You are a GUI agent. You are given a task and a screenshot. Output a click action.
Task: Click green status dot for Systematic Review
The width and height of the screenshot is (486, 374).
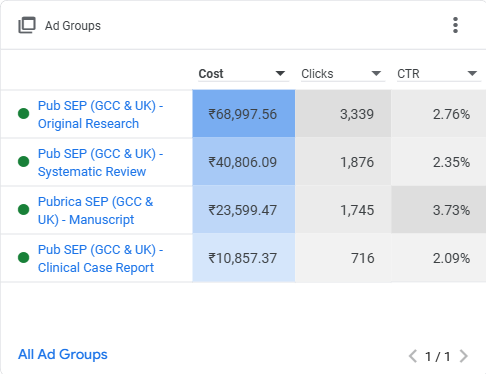point(24,162)
